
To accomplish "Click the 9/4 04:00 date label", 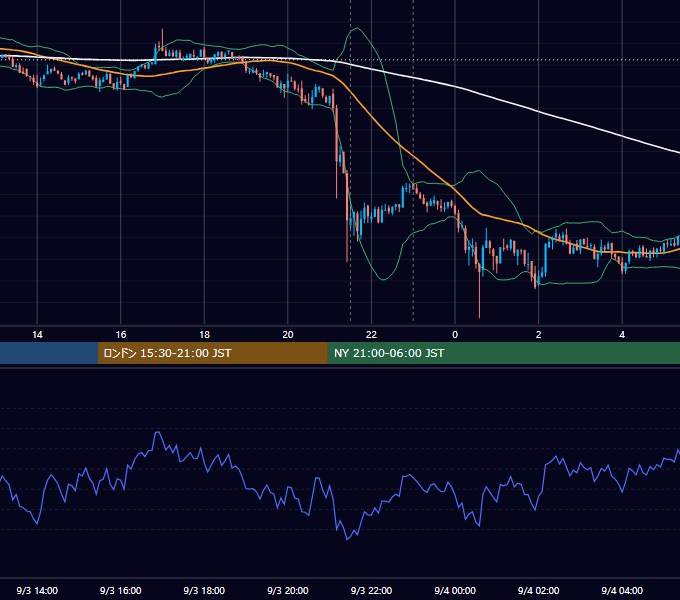I will click(622, 590).
